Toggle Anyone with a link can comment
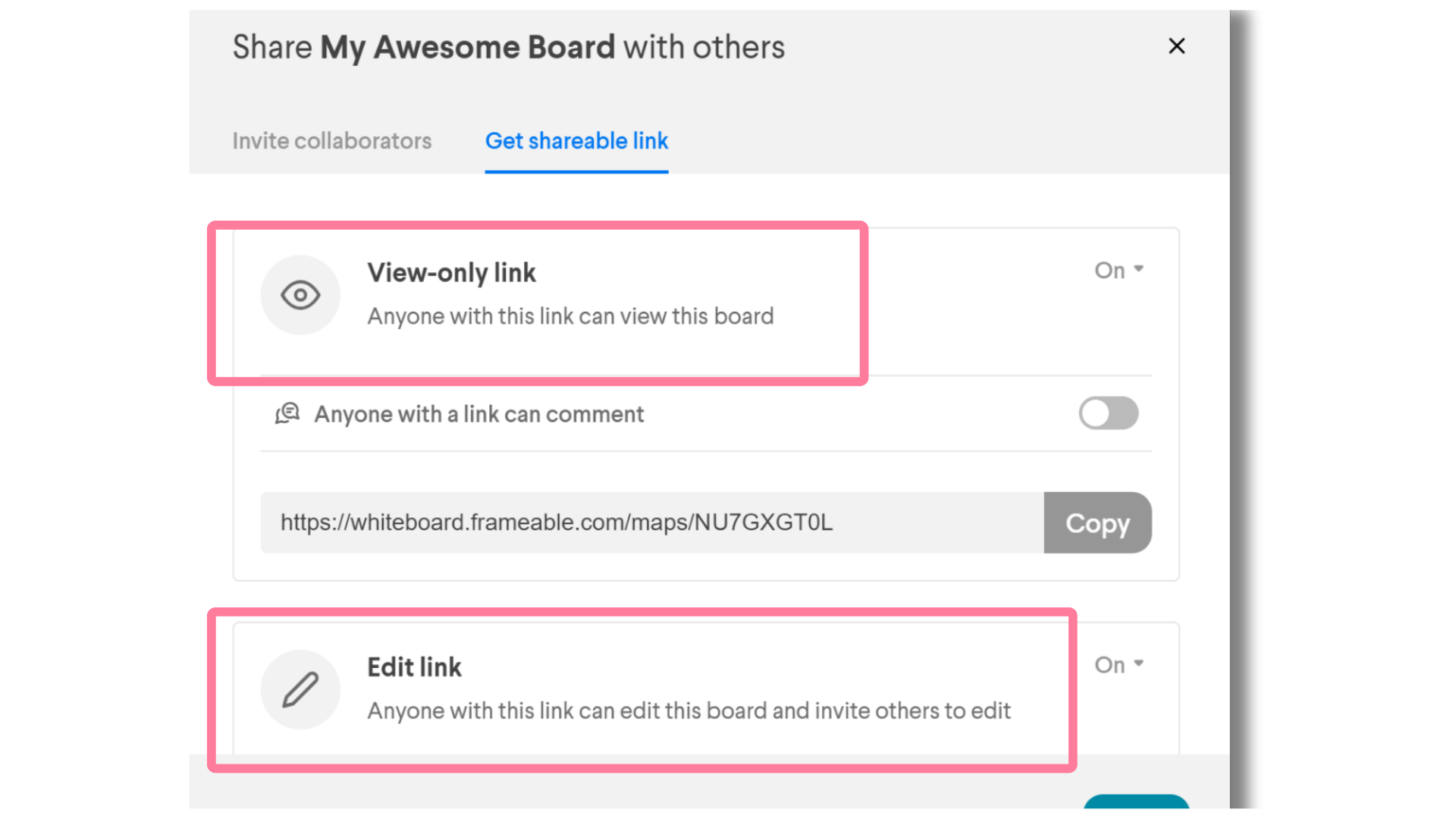The image size is (1456, 819). tap(1109, 413)
